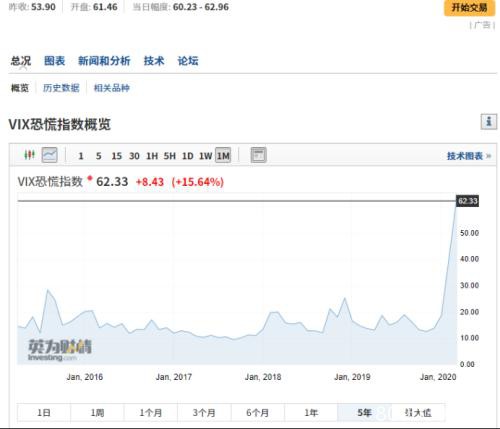Open 相关品种 sub-tab

[x=111, y=88]
